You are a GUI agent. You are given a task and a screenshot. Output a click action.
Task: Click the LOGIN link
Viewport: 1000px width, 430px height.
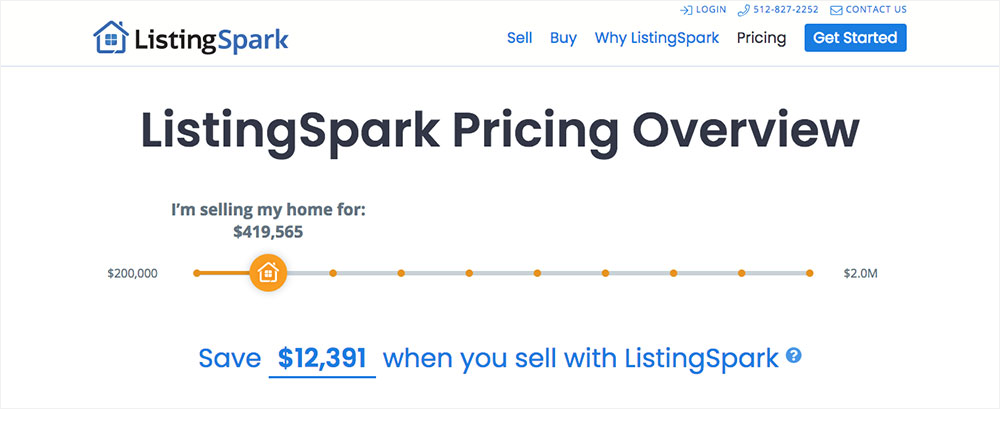coord(711,10)
